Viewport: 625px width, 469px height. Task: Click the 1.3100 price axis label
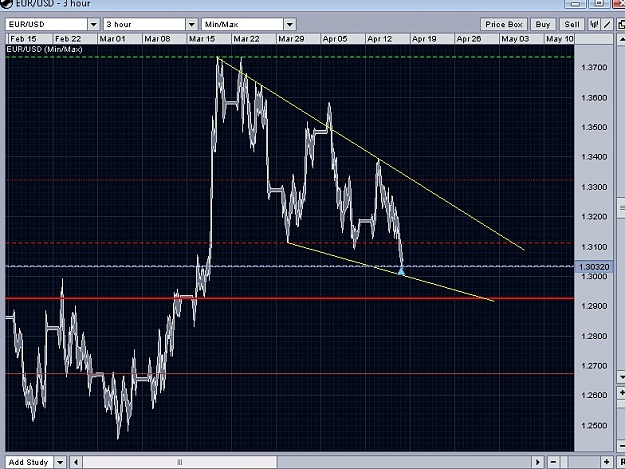[x=594, y=247]
